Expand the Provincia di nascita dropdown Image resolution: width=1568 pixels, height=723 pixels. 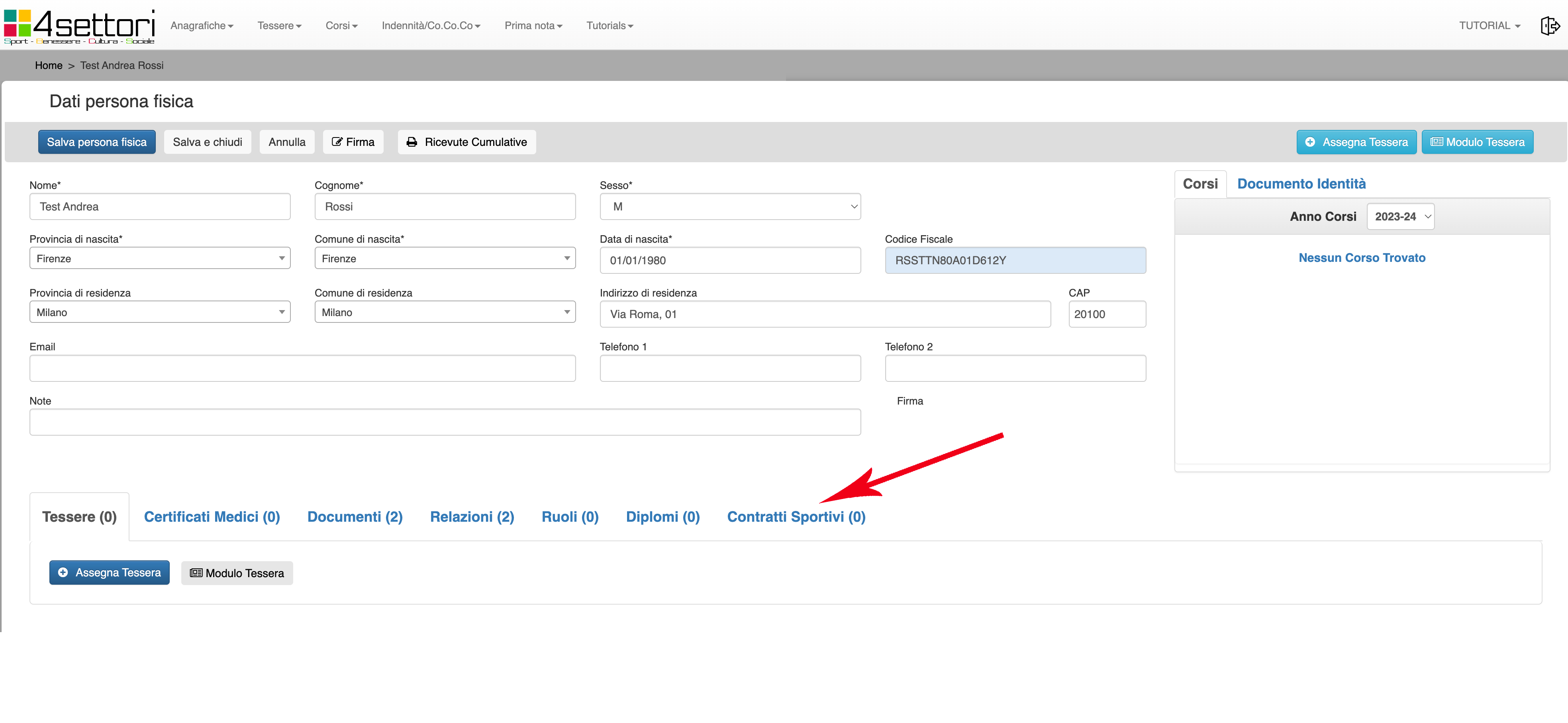coord(159,258)
